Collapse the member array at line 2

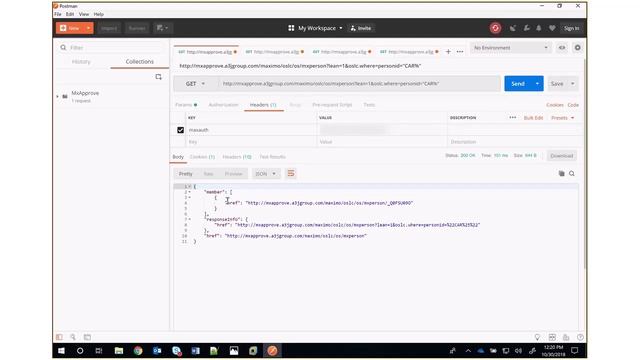[x=189, y=192]
